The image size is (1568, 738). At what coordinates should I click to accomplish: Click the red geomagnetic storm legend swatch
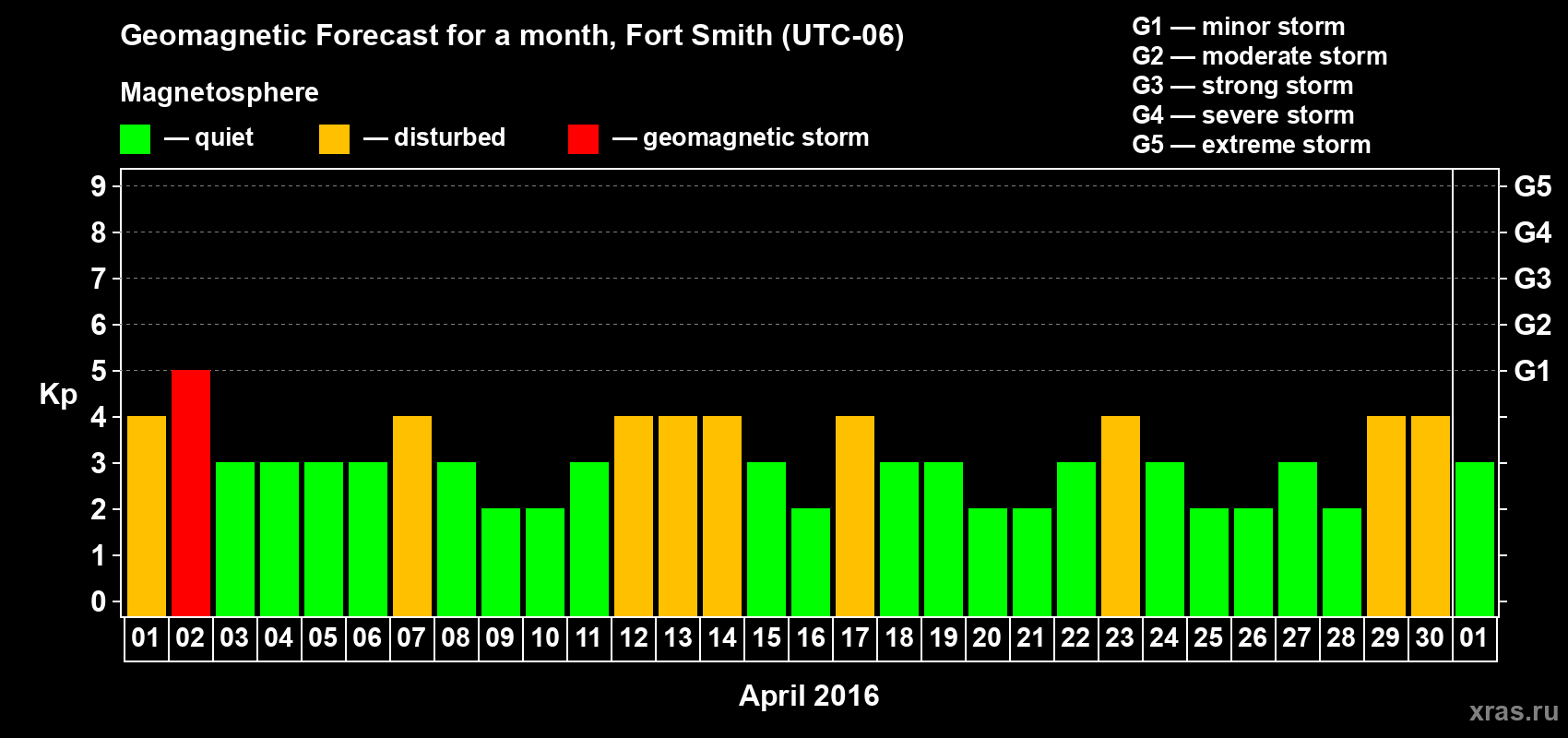[583, 139]
